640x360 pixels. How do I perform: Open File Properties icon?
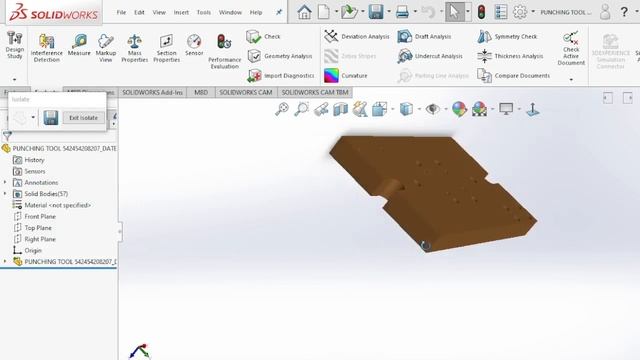coord(500,12)
